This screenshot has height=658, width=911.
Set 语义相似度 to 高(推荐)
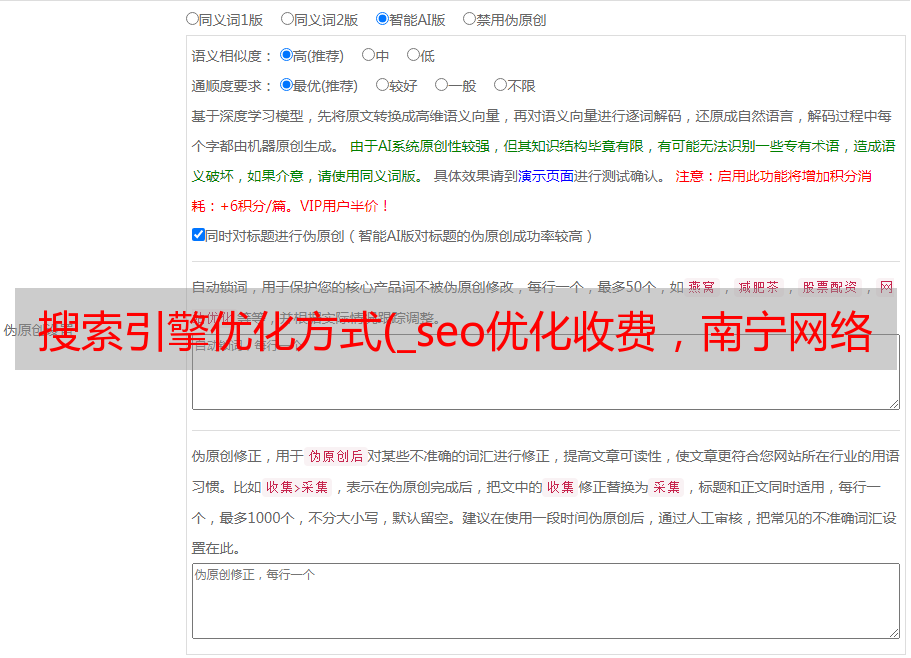click(286, 55)
